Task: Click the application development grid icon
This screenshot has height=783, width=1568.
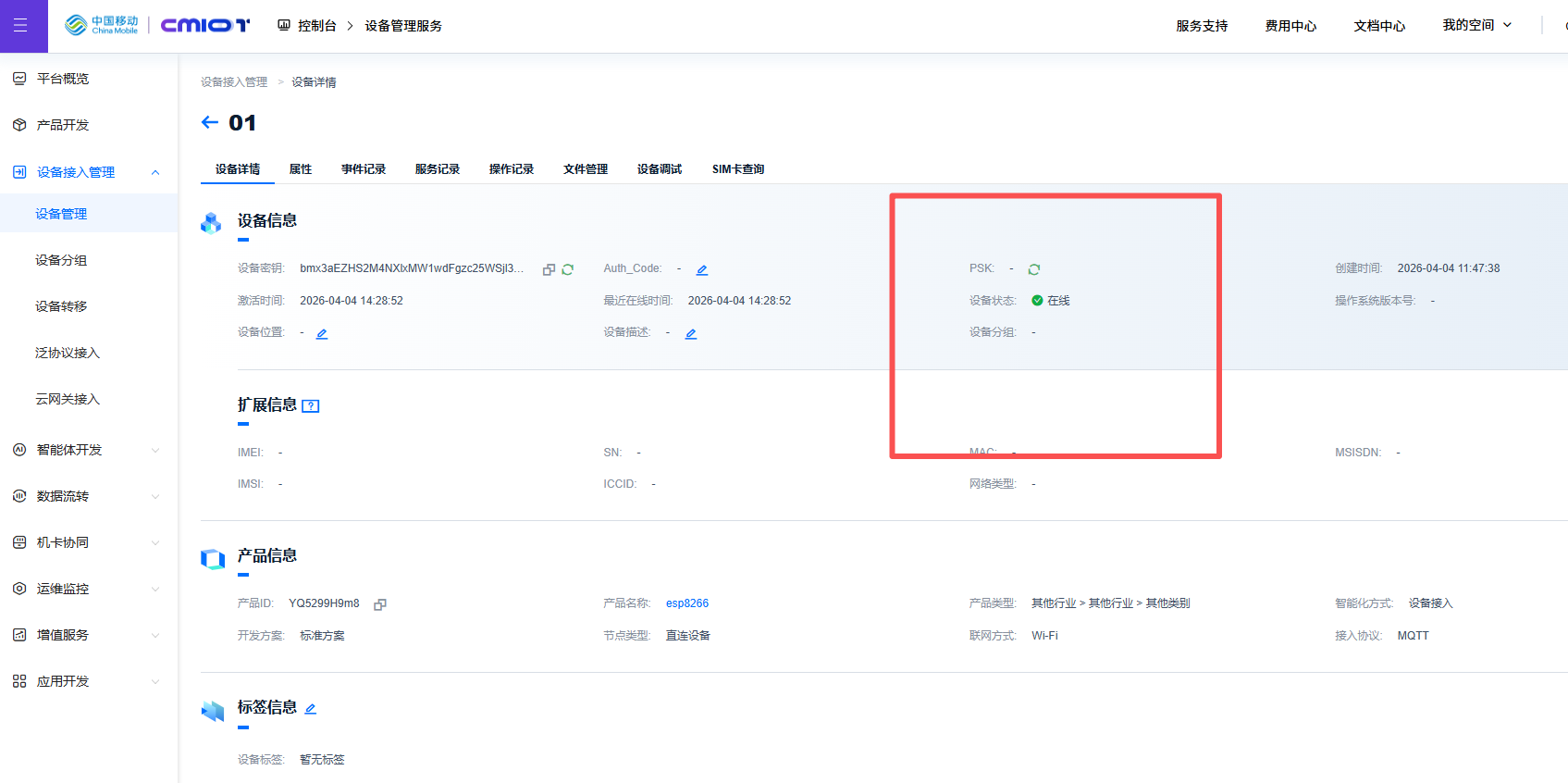Action: pos(19,681)
